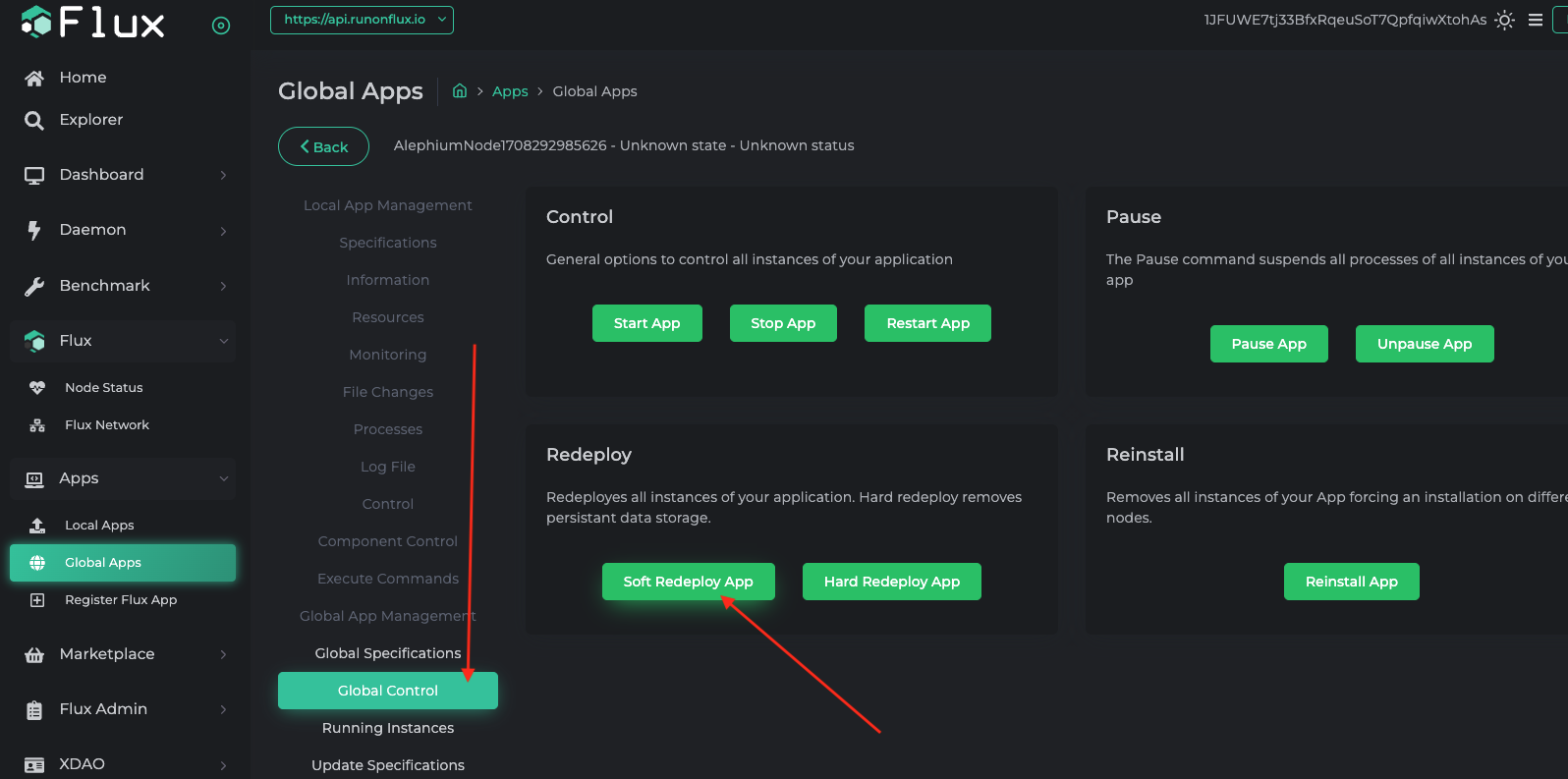This screenshot has height=779, width=1568.
Task: Select Global Control tab
Action: pyautogui.click(x=388, y=691)
